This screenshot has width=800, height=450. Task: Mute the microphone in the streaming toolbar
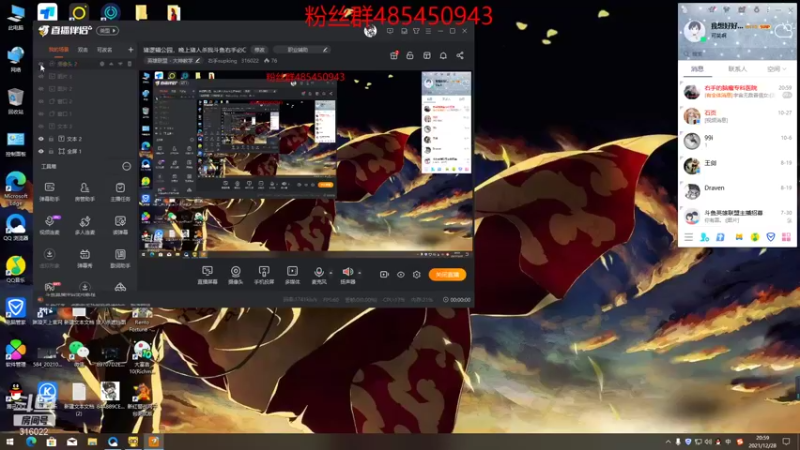click(319, 274)
